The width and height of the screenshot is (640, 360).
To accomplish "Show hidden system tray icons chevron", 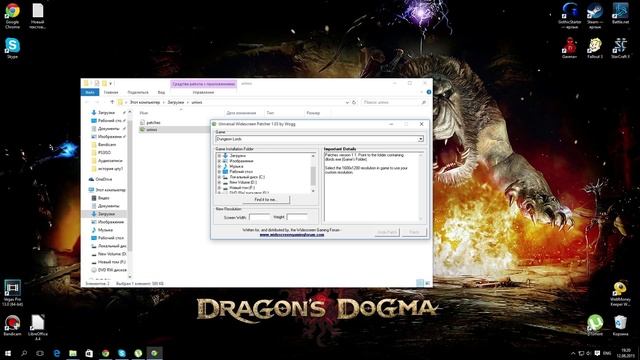I will point(573,353).
